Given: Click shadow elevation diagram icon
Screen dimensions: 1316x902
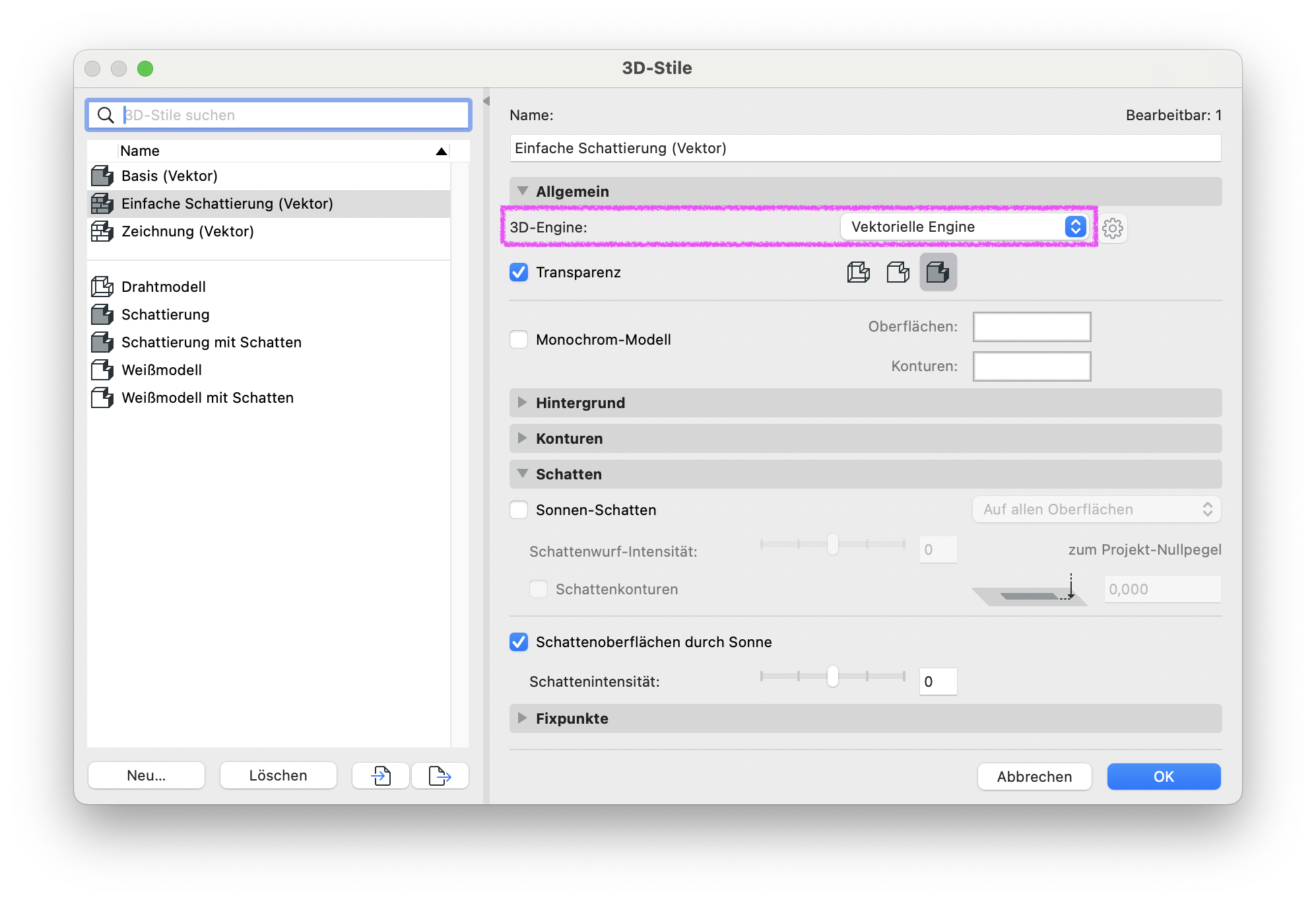Looking at the screenshot, I should click(1030, 590).
